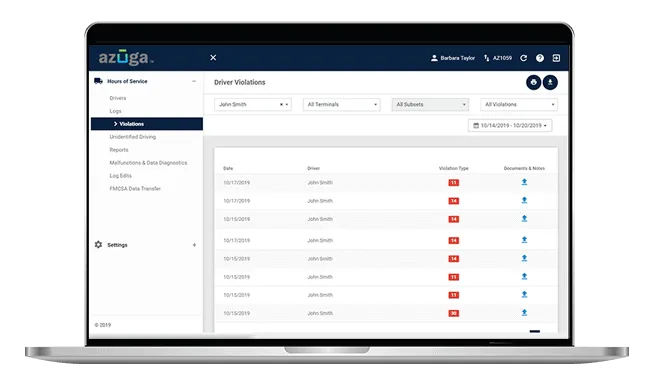Close the sidebar with X icon
The width and height of the screenshot is (650, 387).
tap(213, 58)
